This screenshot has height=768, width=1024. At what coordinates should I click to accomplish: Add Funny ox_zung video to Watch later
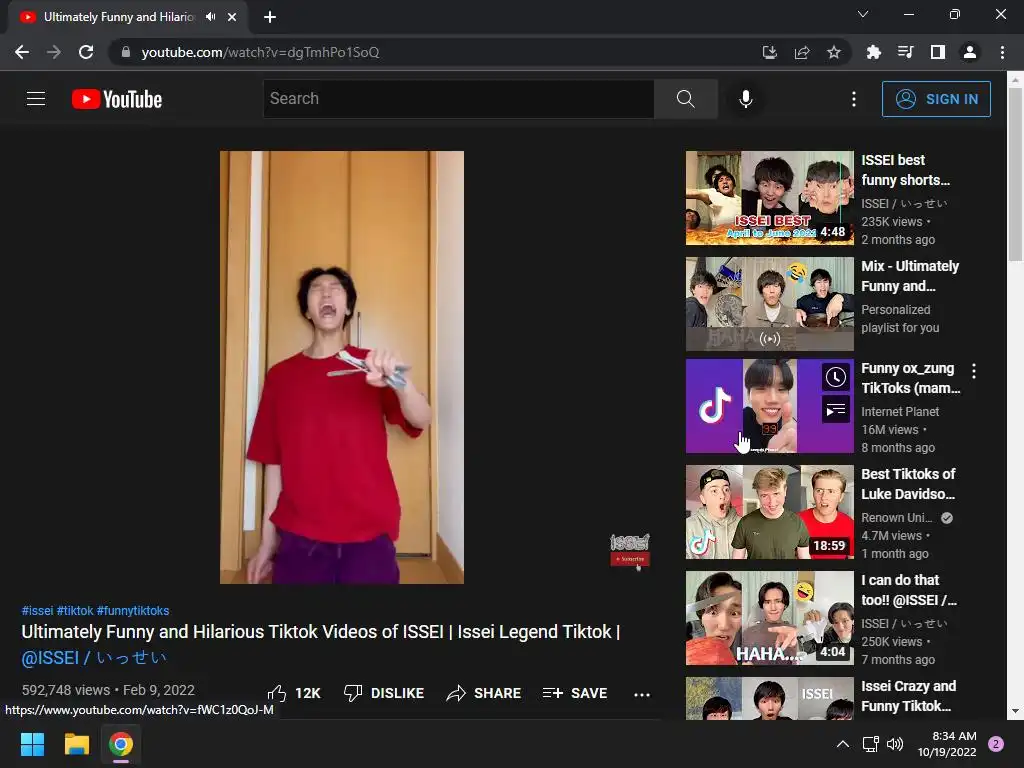836,377
